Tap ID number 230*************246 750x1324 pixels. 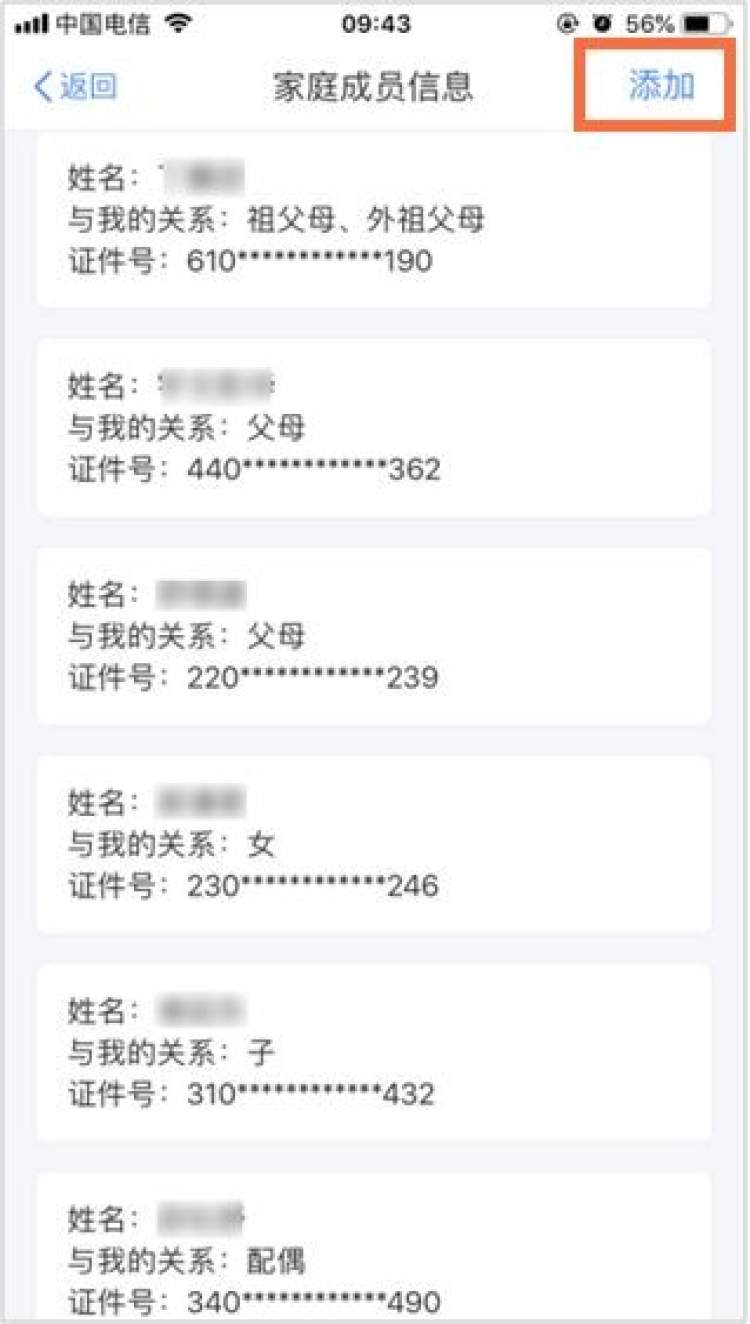pyautogui.click(x=313, y=886)
